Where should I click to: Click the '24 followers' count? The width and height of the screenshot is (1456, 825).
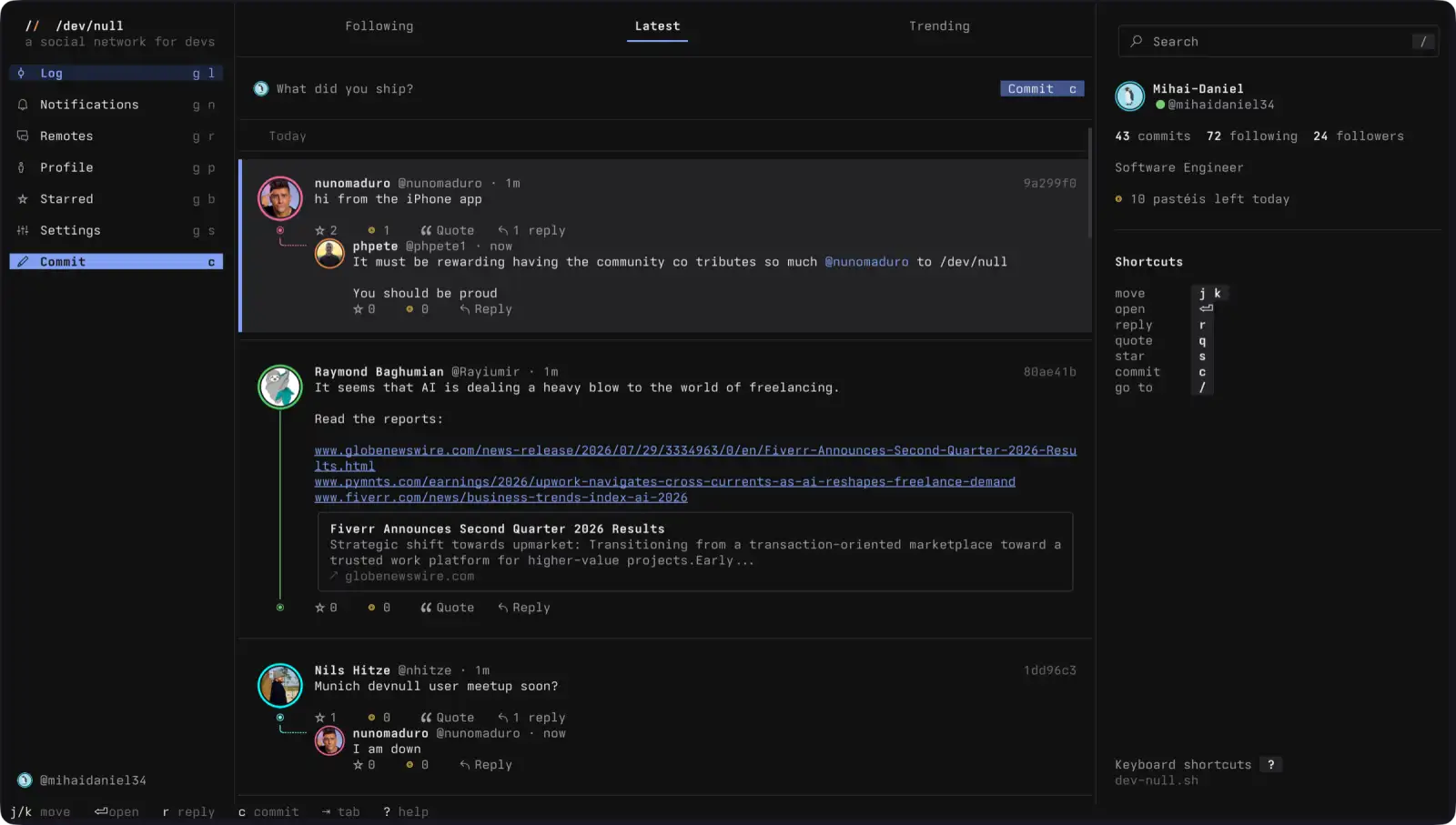coord(1359,136)
